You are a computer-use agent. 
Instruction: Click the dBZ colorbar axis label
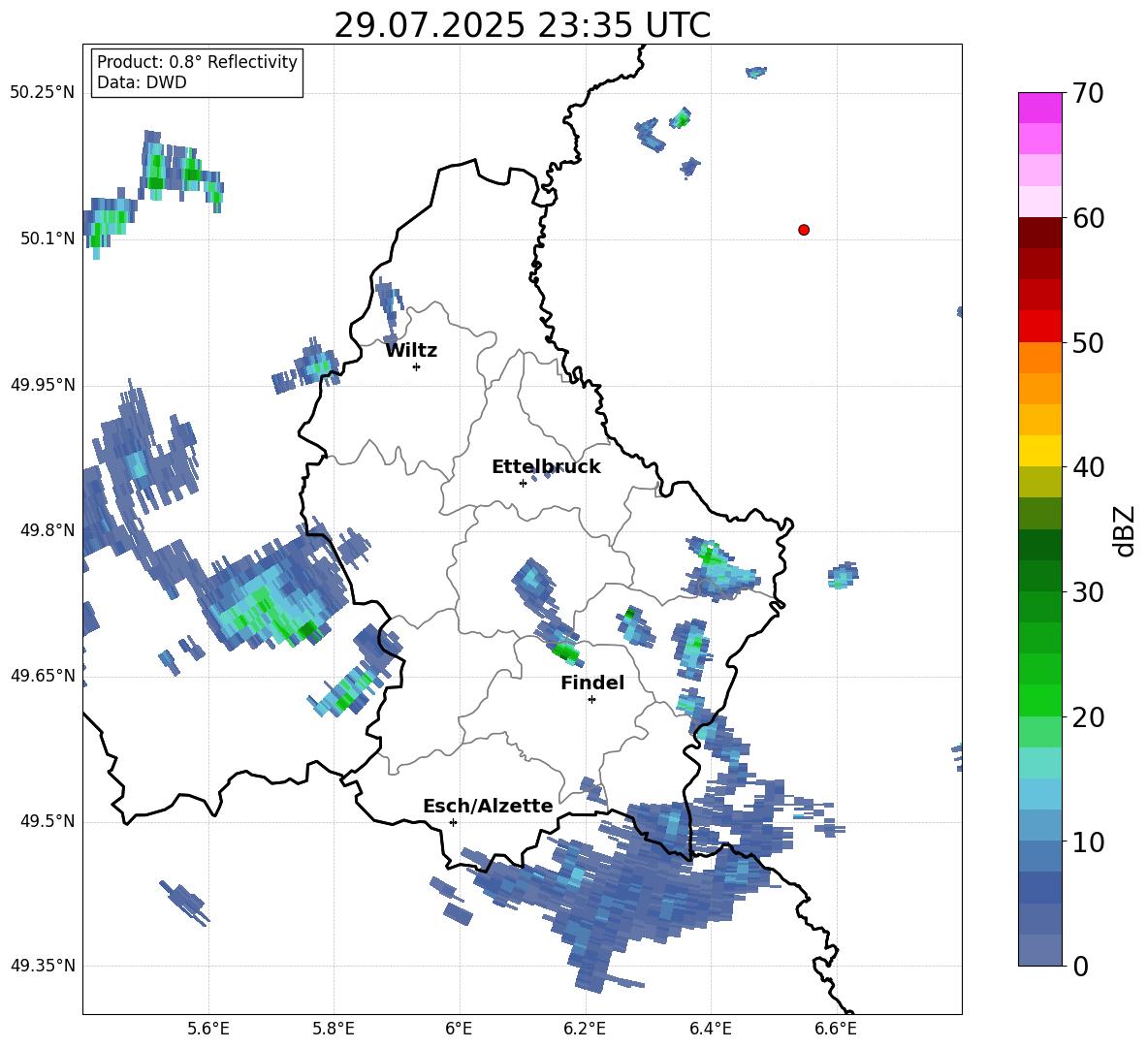pyautogui.click(x=1124, y=530)
